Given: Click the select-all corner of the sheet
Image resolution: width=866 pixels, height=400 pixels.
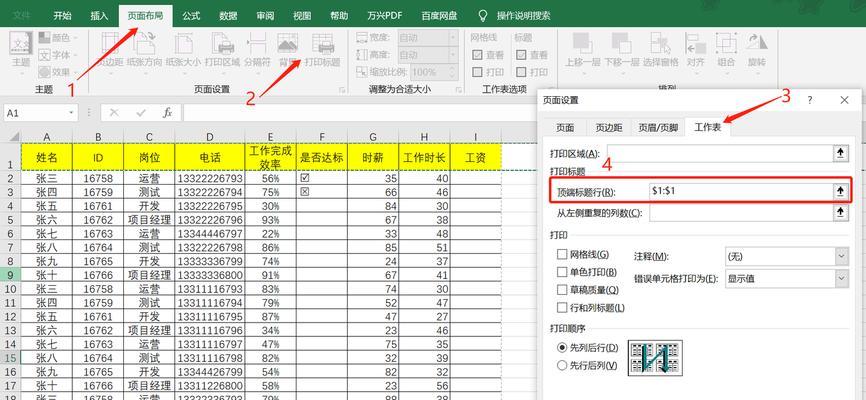Looking at the screenshot, I should point(12,136).
